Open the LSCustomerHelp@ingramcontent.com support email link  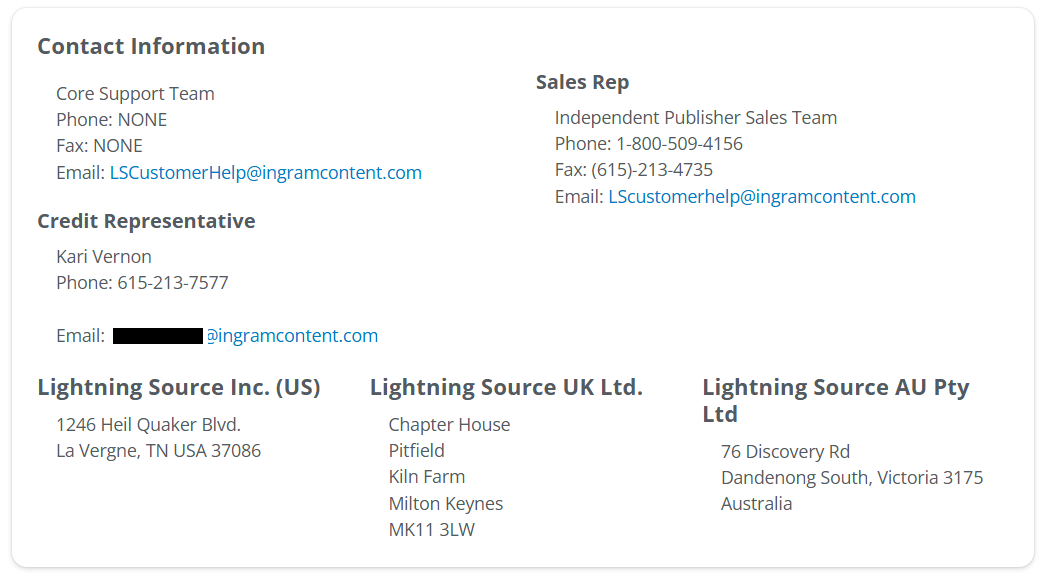tap(265, 173)
